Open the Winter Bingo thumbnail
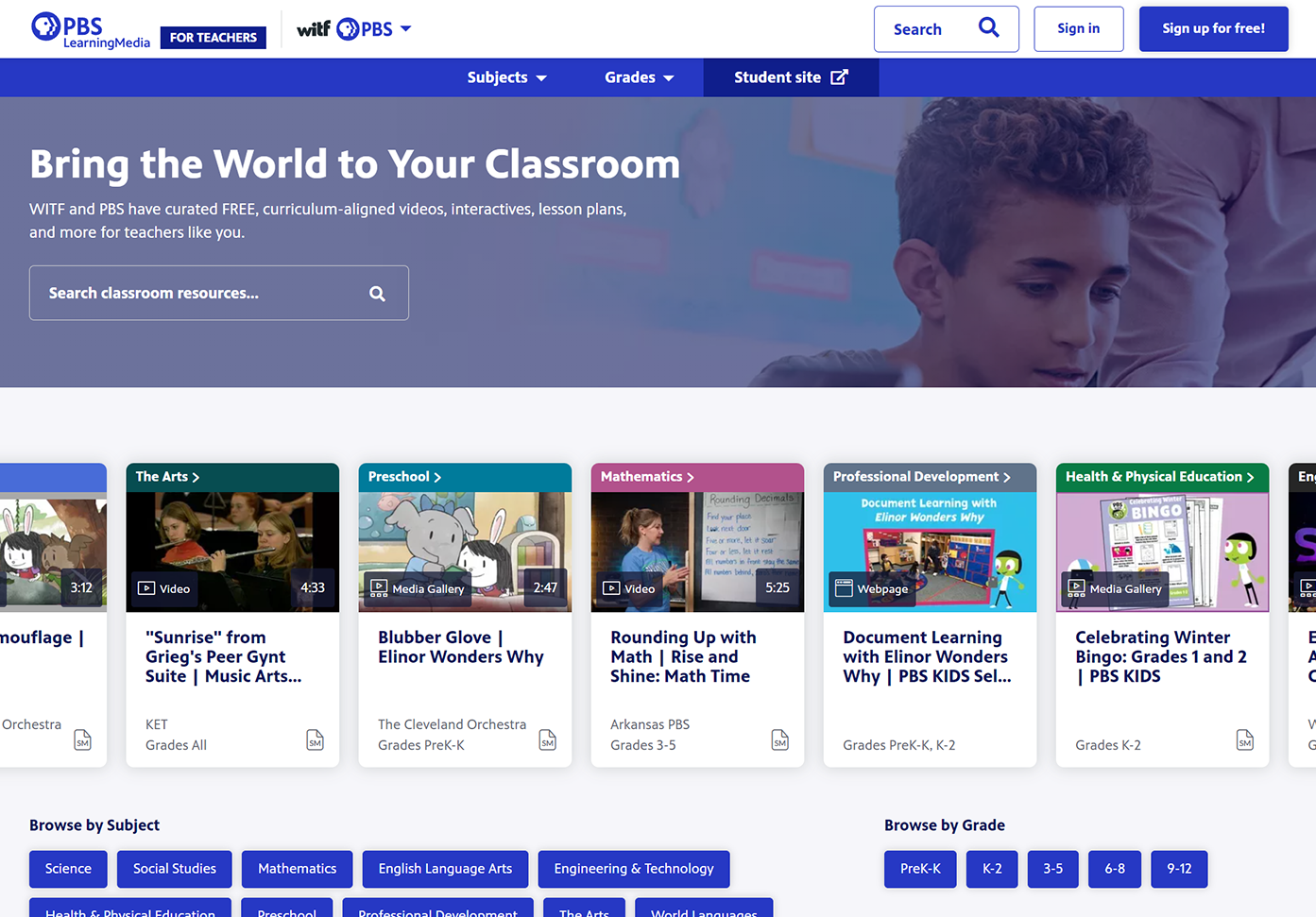Image resolution: width=1316 pixels, height=917 pixels. pyautogui.click(x=1162, y=552)
